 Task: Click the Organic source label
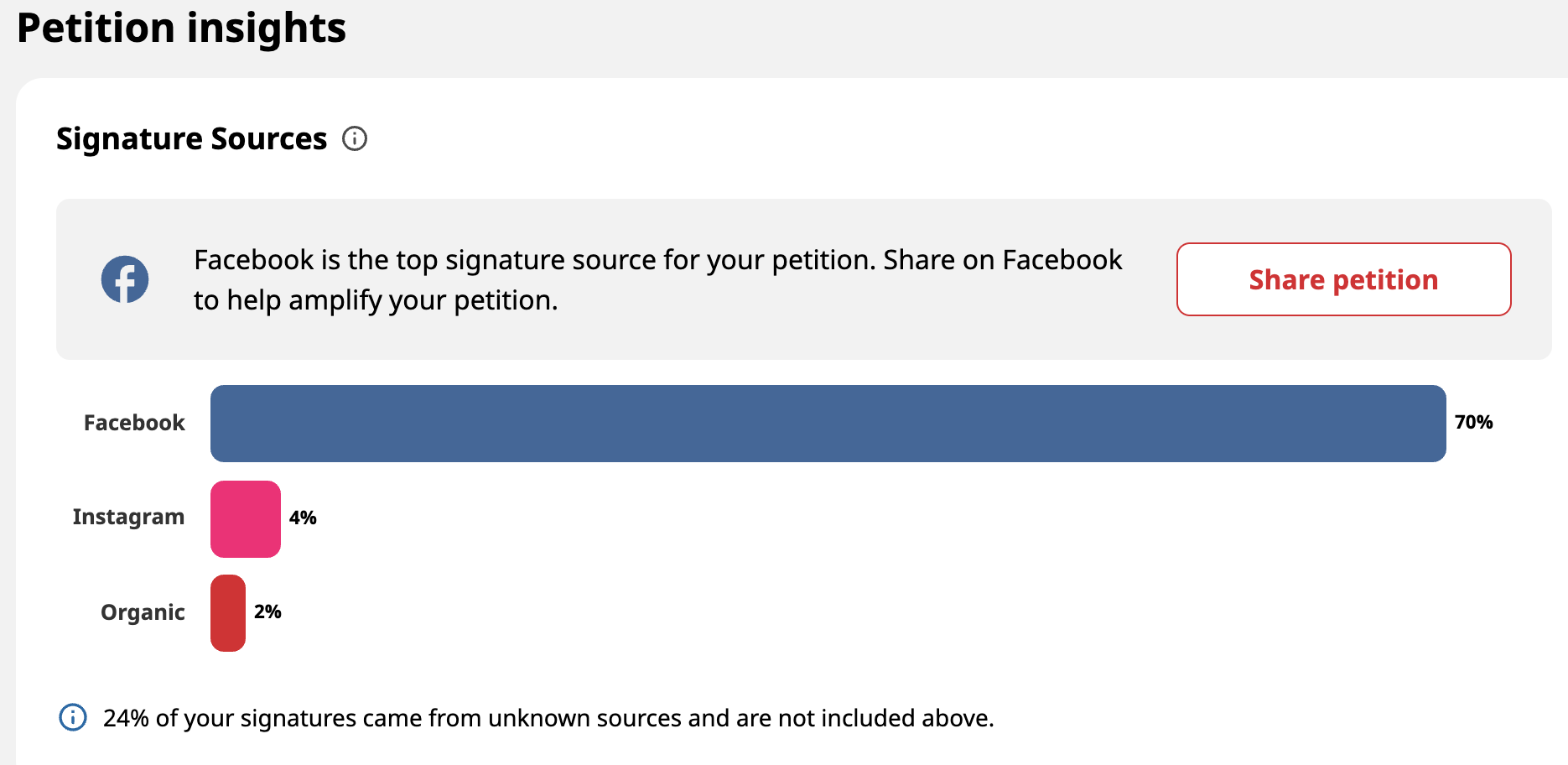click(x=143, y=612)
